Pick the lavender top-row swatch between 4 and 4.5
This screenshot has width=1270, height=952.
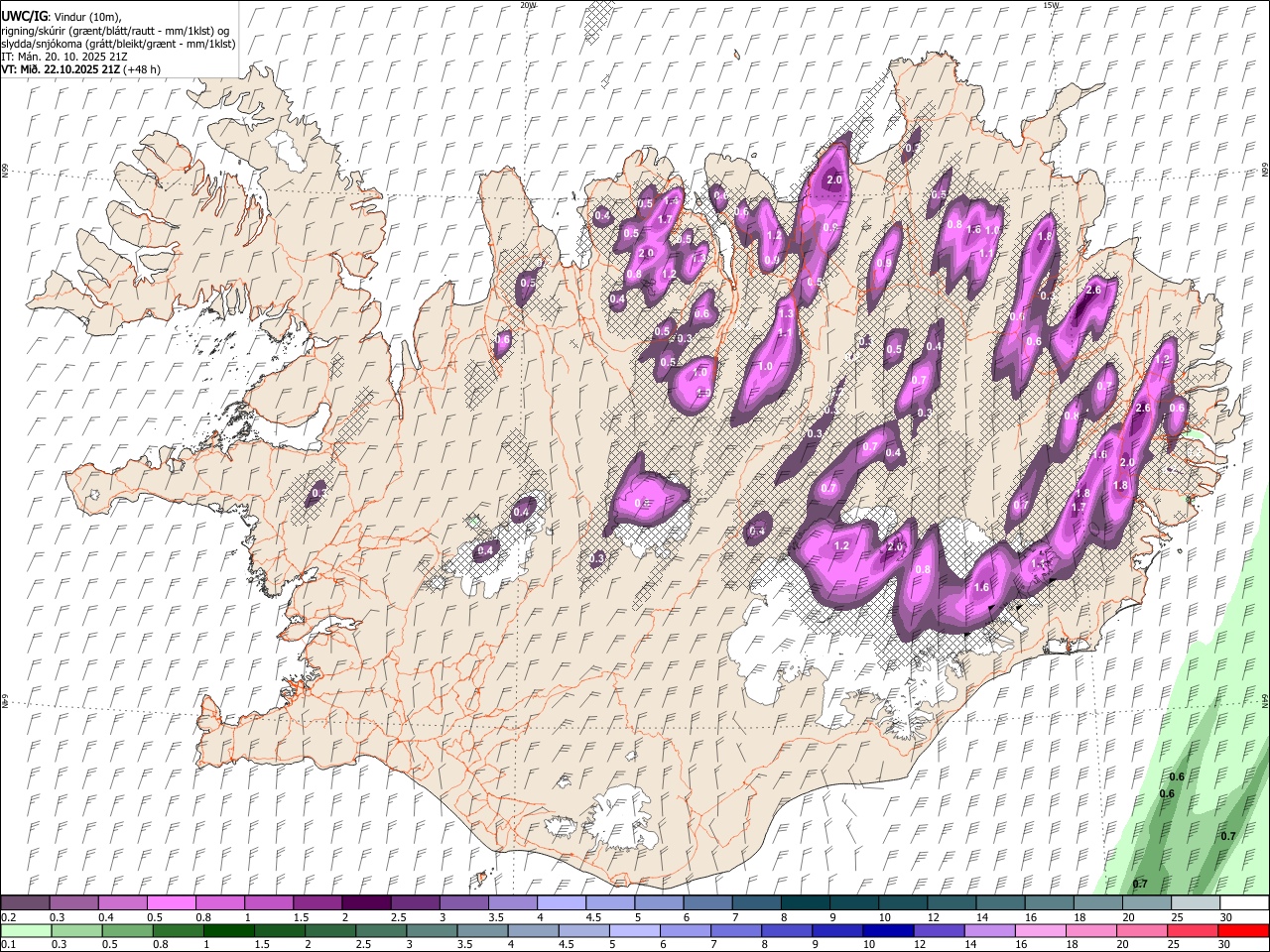(x=562, y=902)
